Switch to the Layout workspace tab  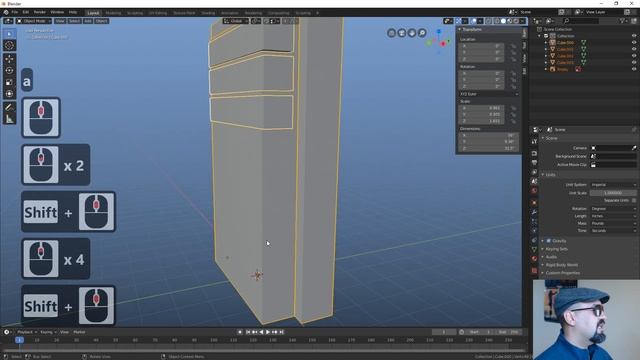93,13
